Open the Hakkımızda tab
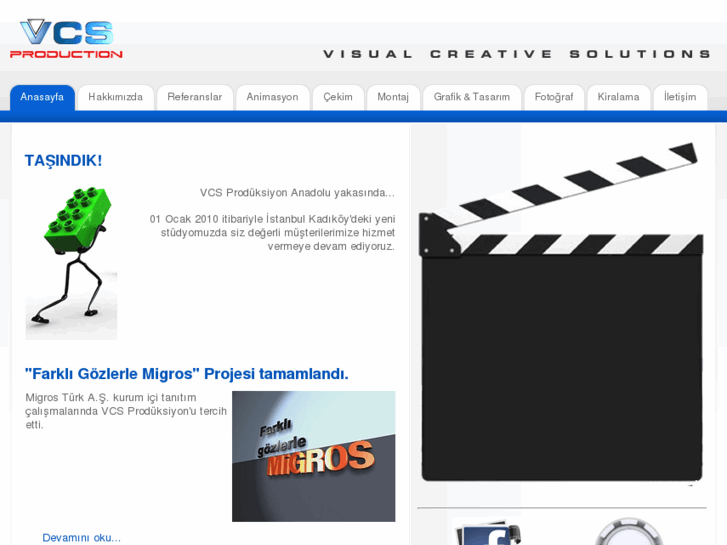 115,97
